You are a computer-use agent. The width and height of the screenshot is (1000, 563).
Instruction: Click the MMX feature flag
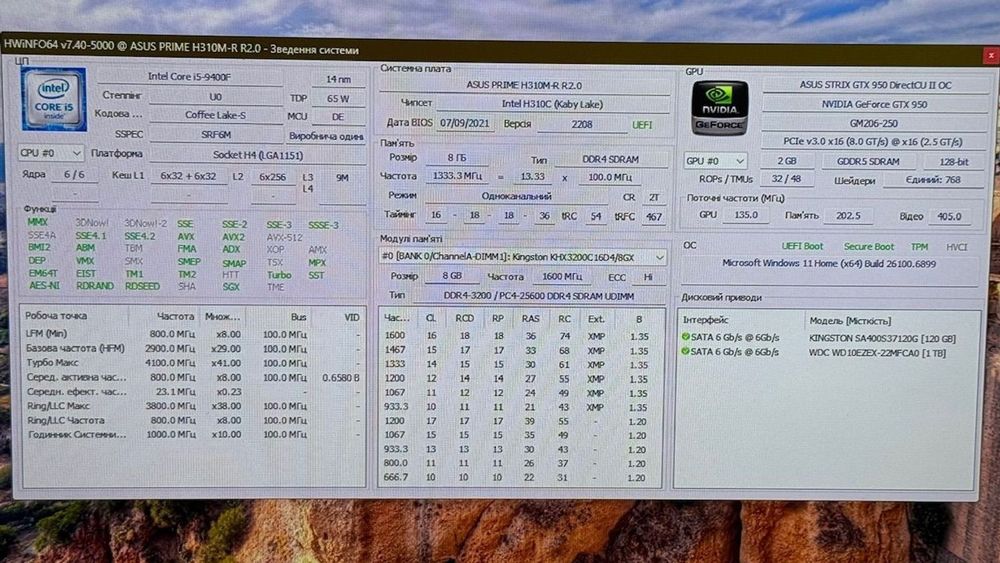(38, 222)
